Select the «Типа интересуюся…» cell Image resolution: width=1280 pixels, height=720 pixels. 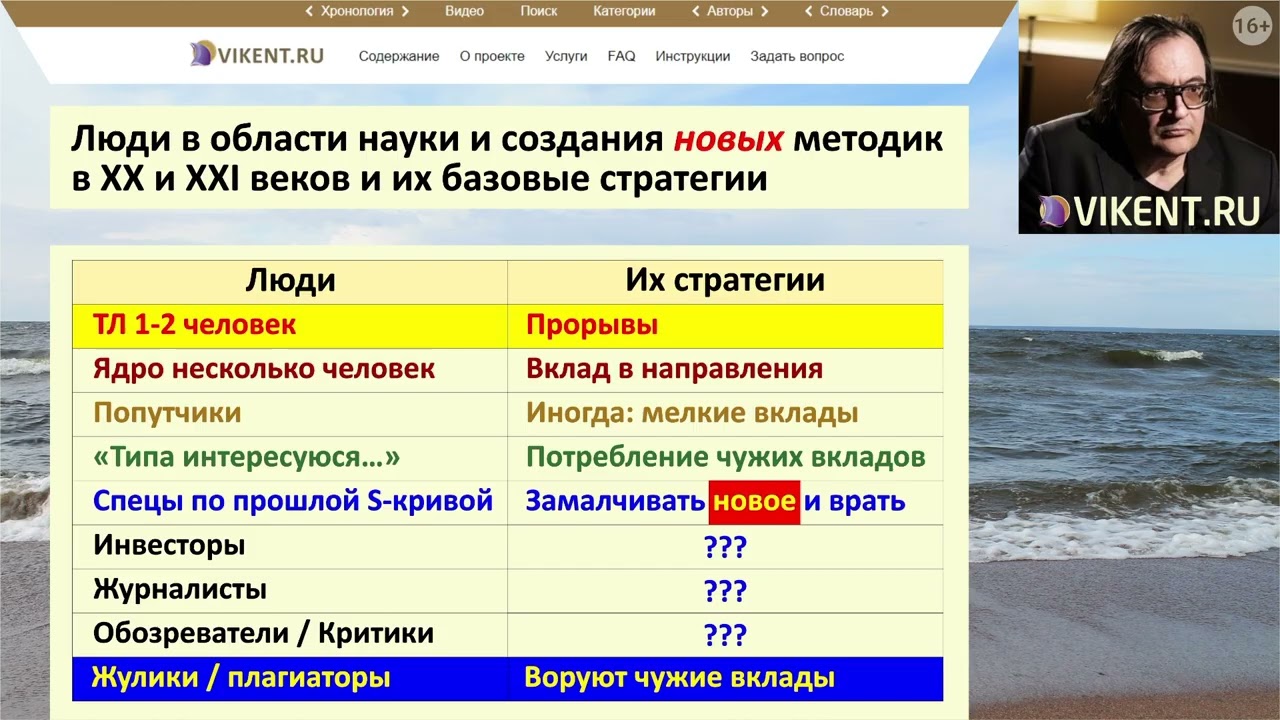click(290, 458)
